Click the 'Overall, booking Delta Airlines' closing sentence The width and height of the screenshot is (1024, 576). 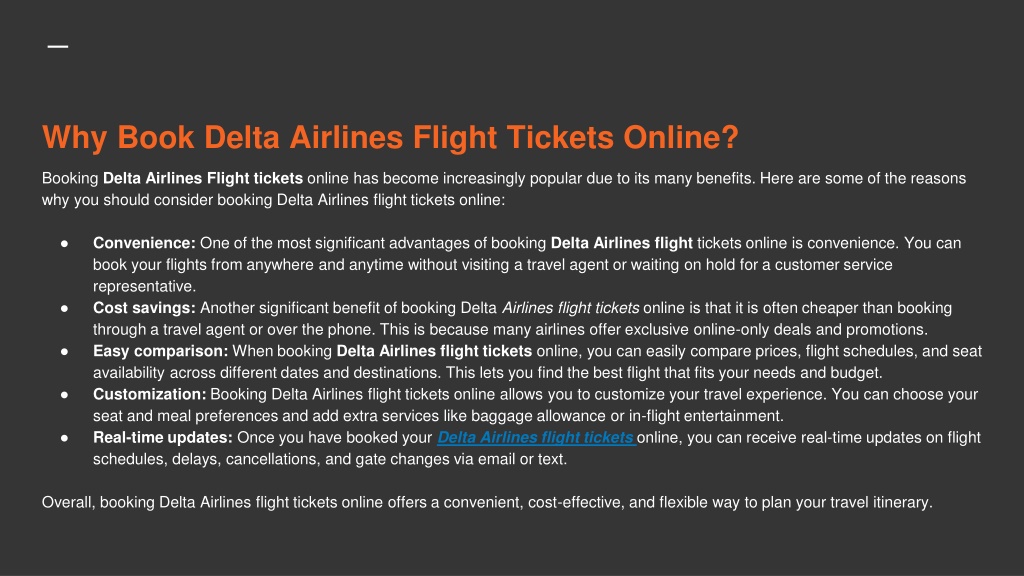487,502
